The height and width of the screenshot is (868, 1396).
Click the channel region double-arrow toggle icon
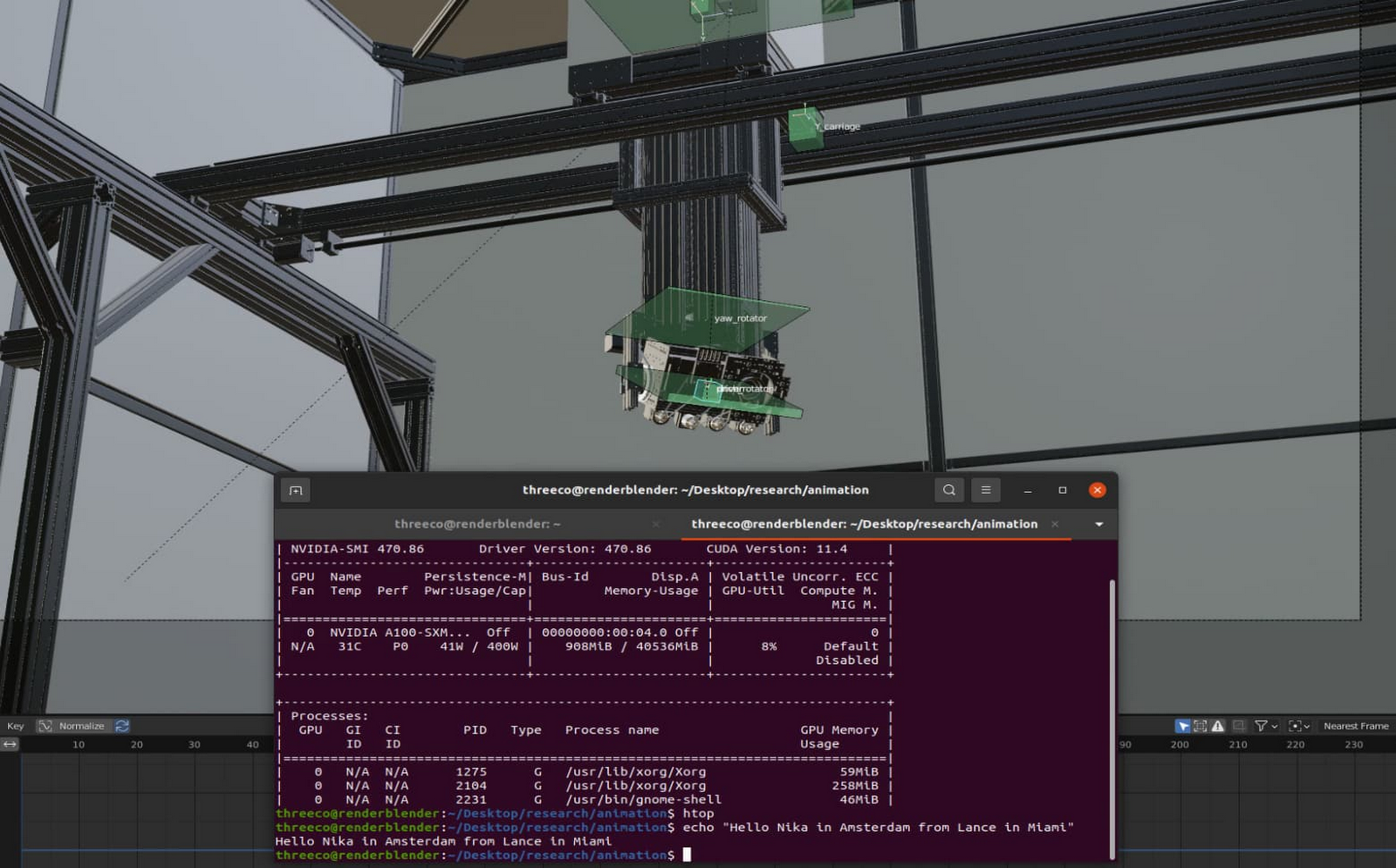[x=10, y=744]
